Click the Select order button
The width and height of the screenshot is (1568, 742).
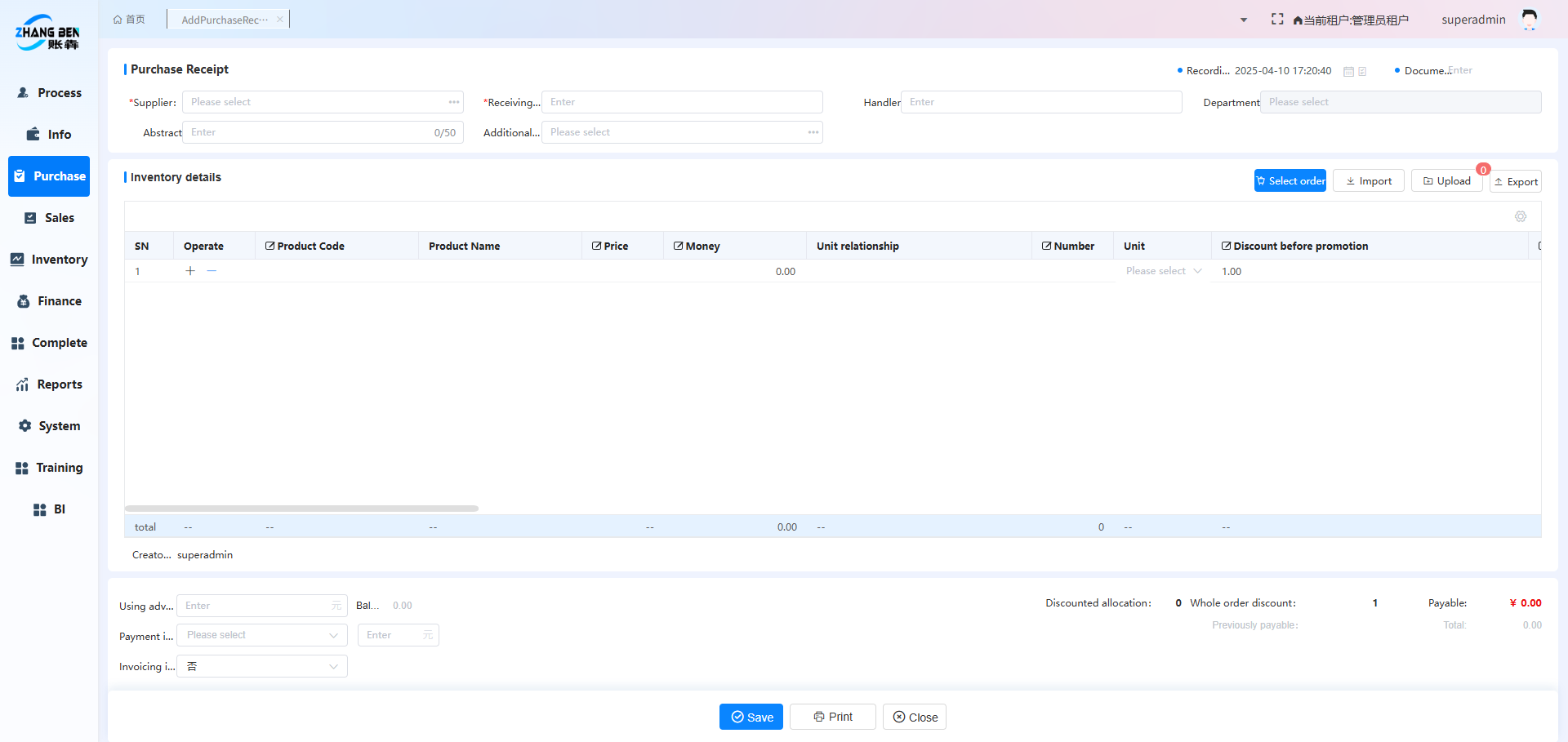pos(1290,181)
